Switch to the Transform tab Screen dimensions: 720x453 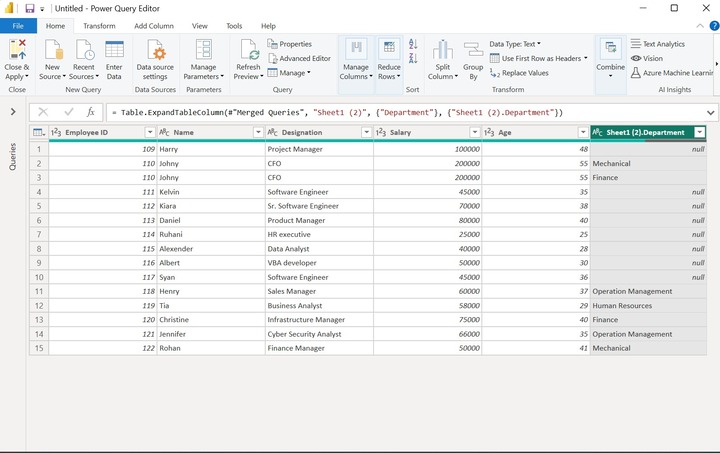[99, 26]
